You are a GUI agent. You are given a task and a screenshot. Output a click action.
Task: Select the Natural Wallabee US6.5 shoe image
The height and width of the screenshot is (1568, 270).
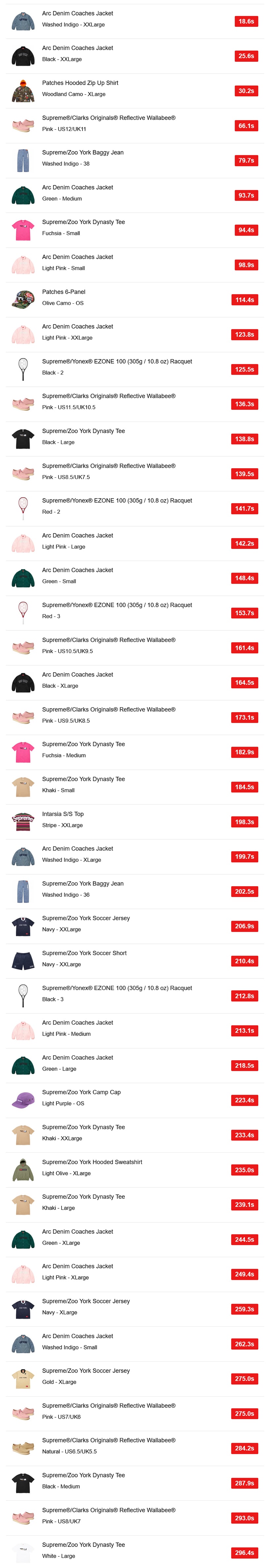pyautogui.click(x=23, y=1448)
